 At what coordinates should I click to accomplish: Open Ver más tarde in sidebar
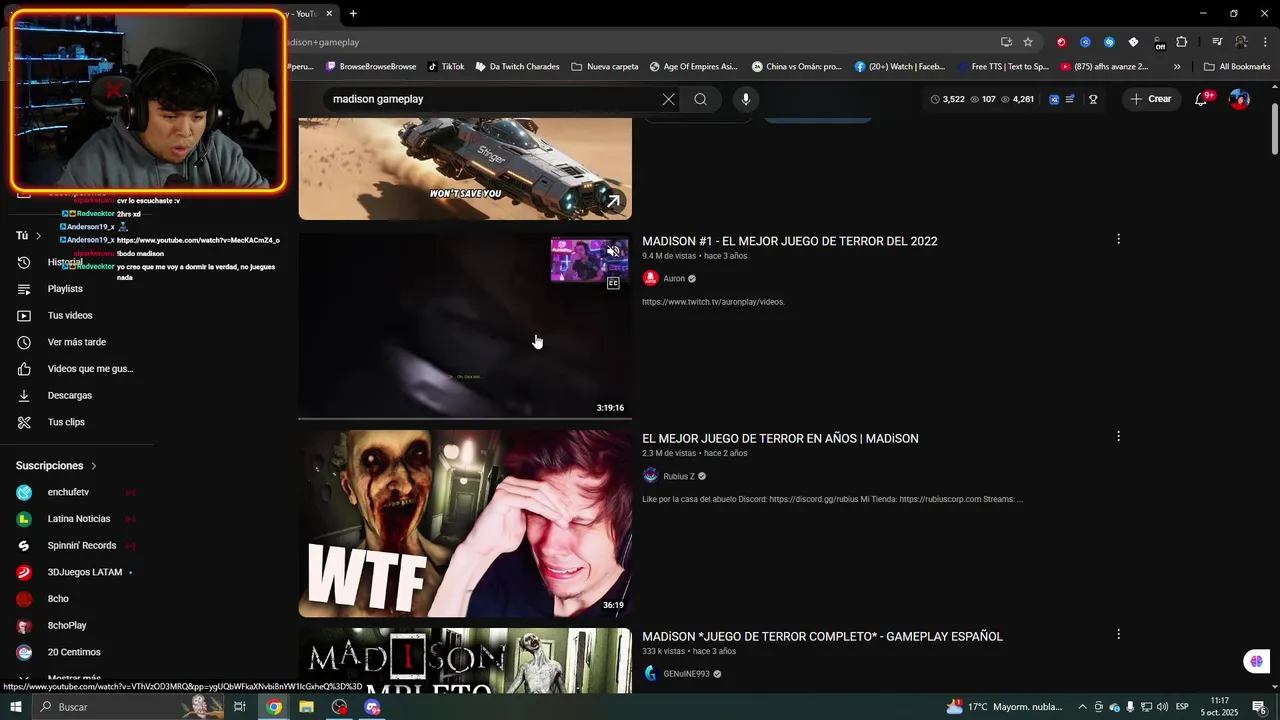(76, 342)
